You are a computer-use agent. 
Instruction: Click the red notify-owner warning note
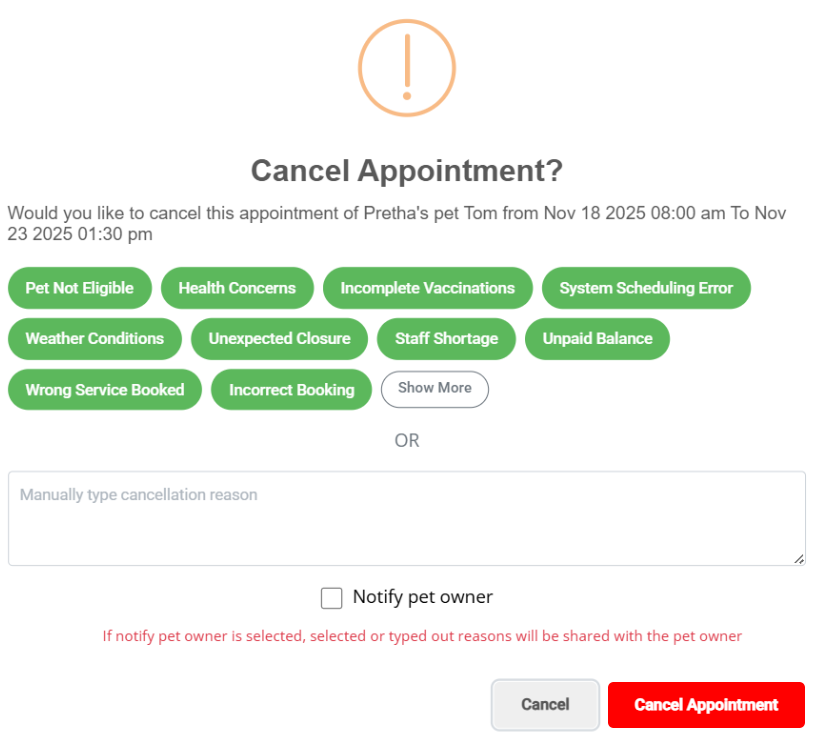click(x=422, y=636)
